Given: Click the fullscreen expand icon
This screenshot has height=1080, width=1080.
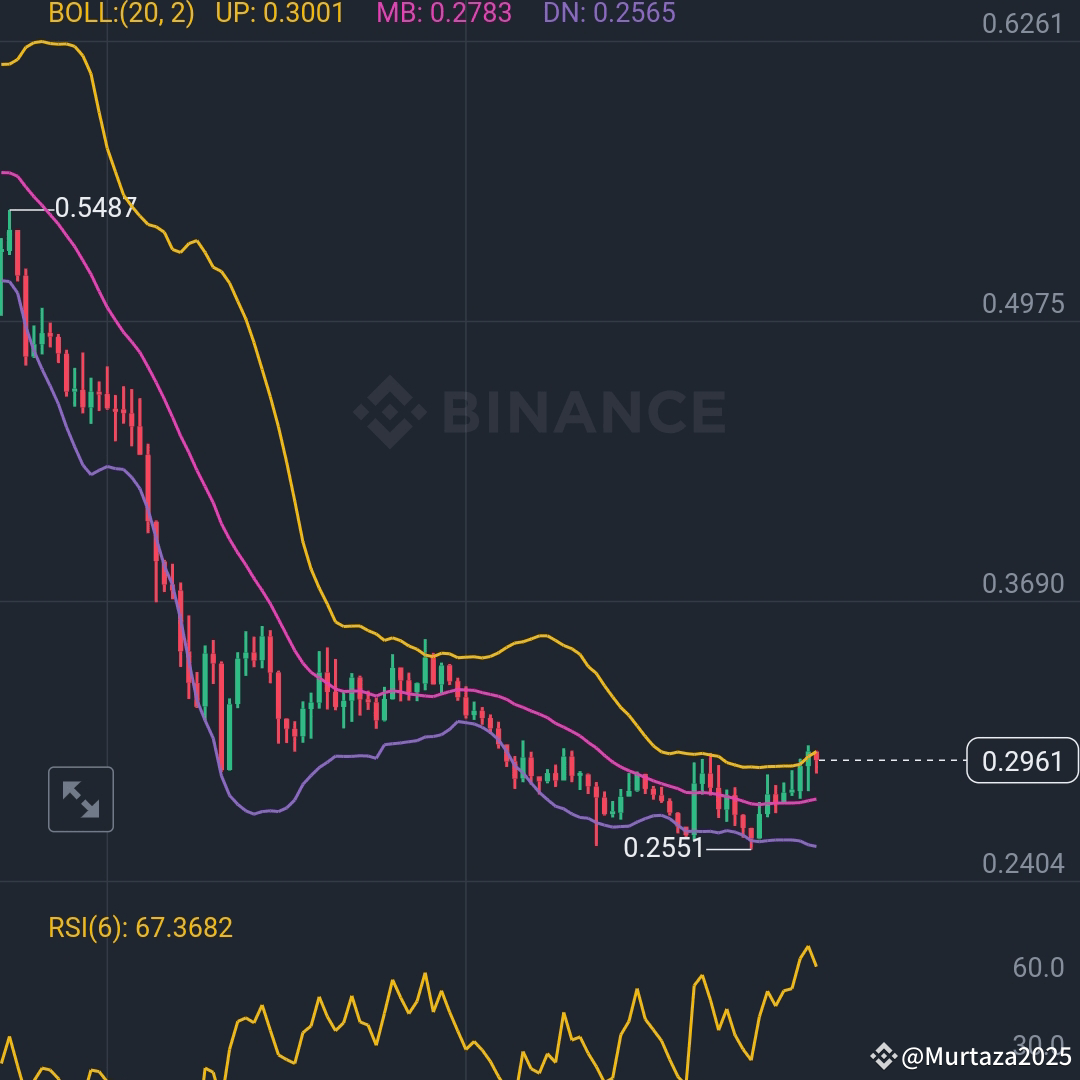Looking at the screenshot, I should click(80, 798).
